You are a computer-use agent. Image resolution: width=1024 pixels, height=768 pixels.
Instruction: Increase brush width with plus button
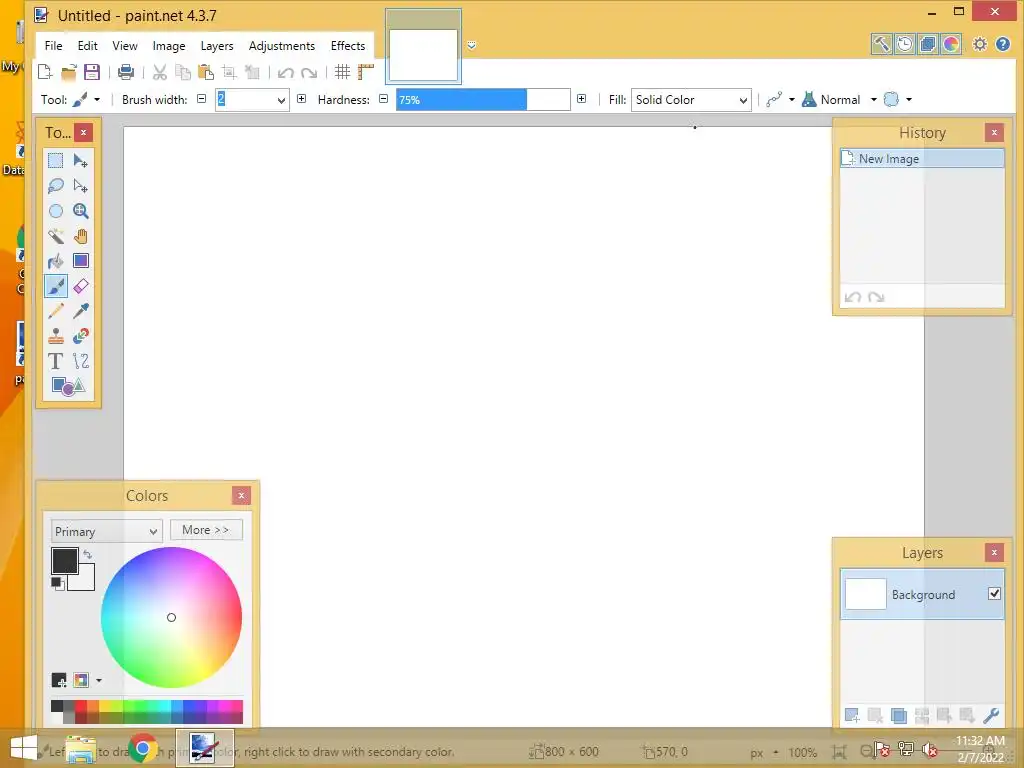(301, 99)
